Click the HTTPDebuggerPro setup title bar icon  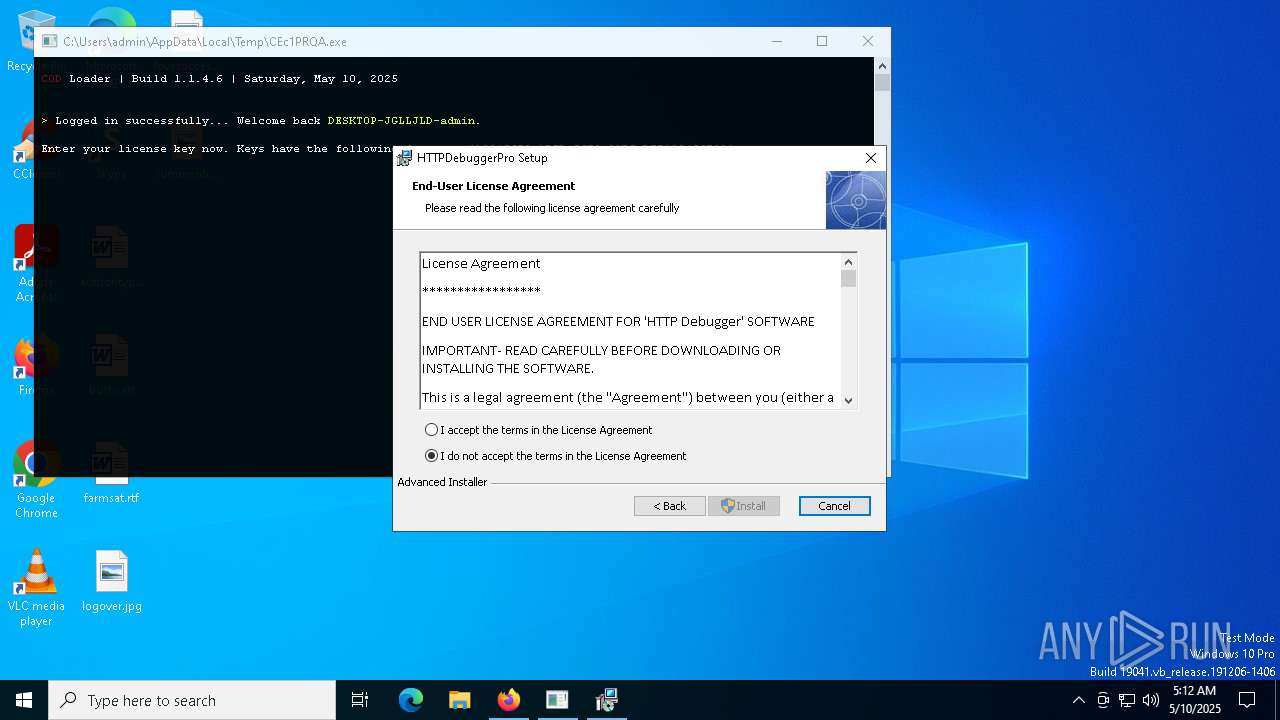coord(405,158)
